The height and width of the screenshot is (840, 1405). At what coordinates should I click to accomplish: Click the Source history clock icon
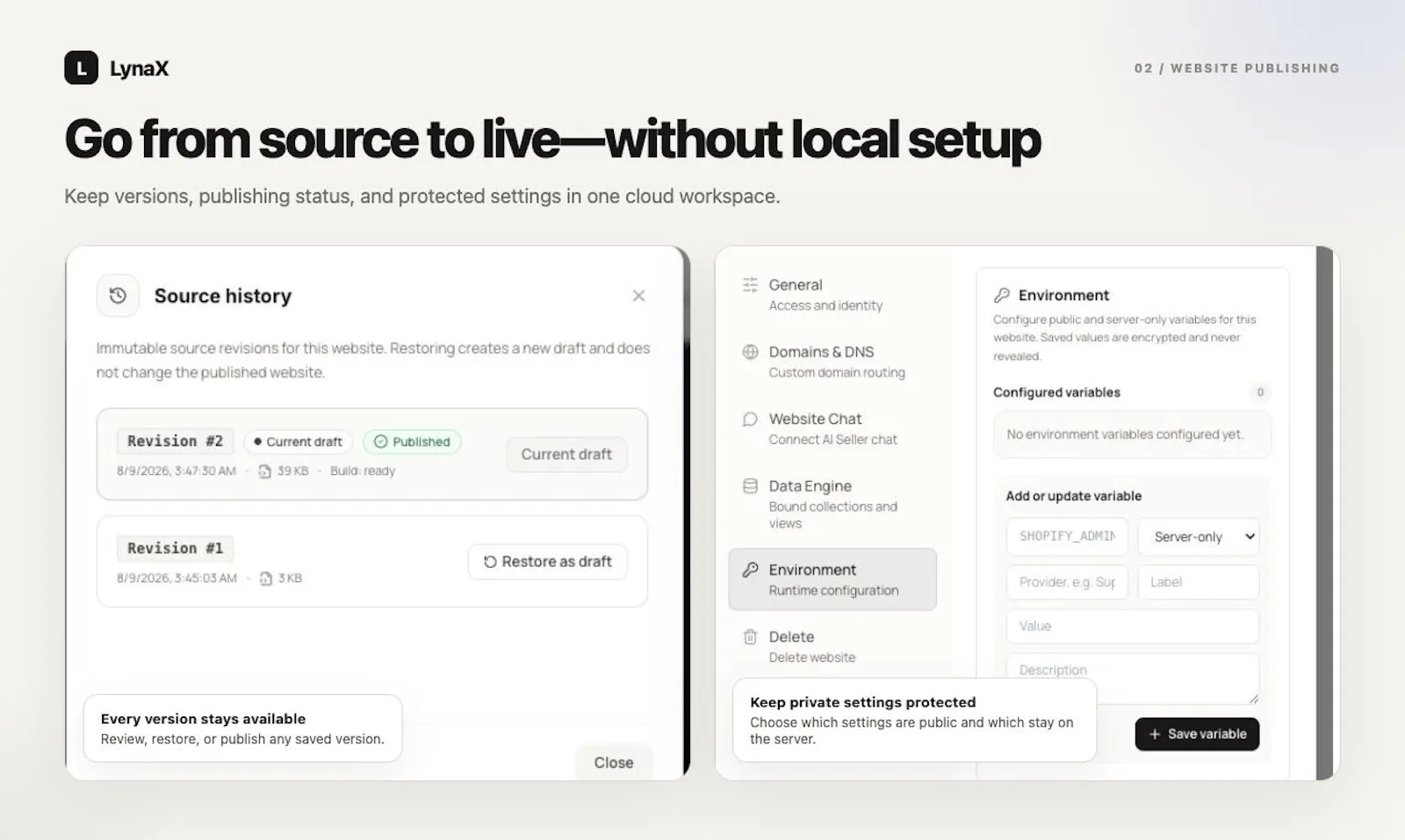pos(118,296)
